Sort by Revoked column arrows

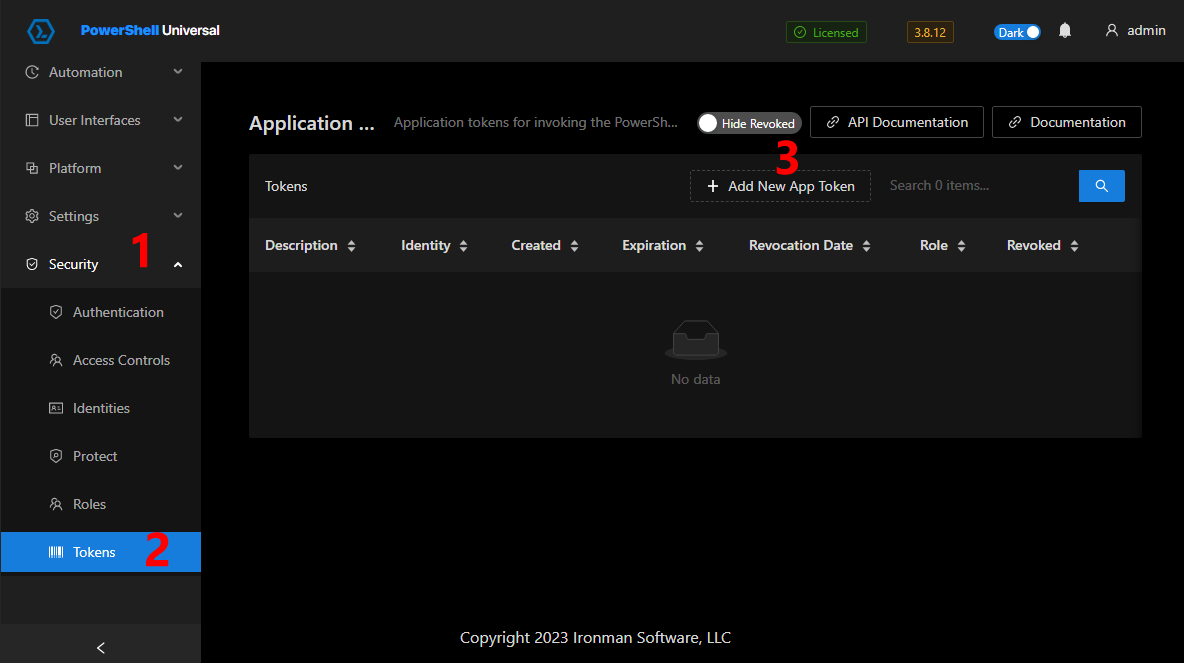tap(1075, 245)
